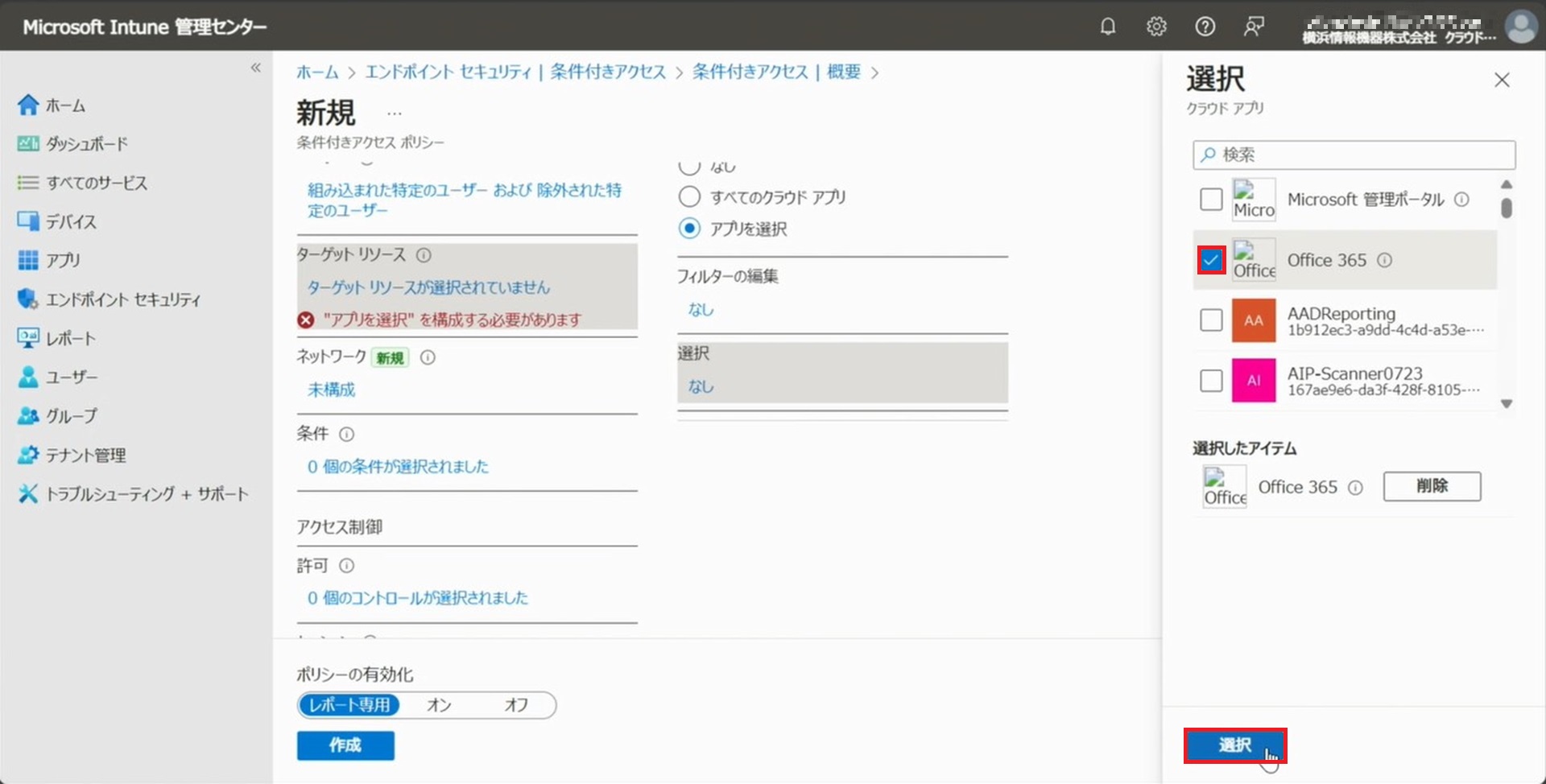Click the app list scroll down arrow
The height and width of the screenshot is (784, 1546).
(1507, 404)
